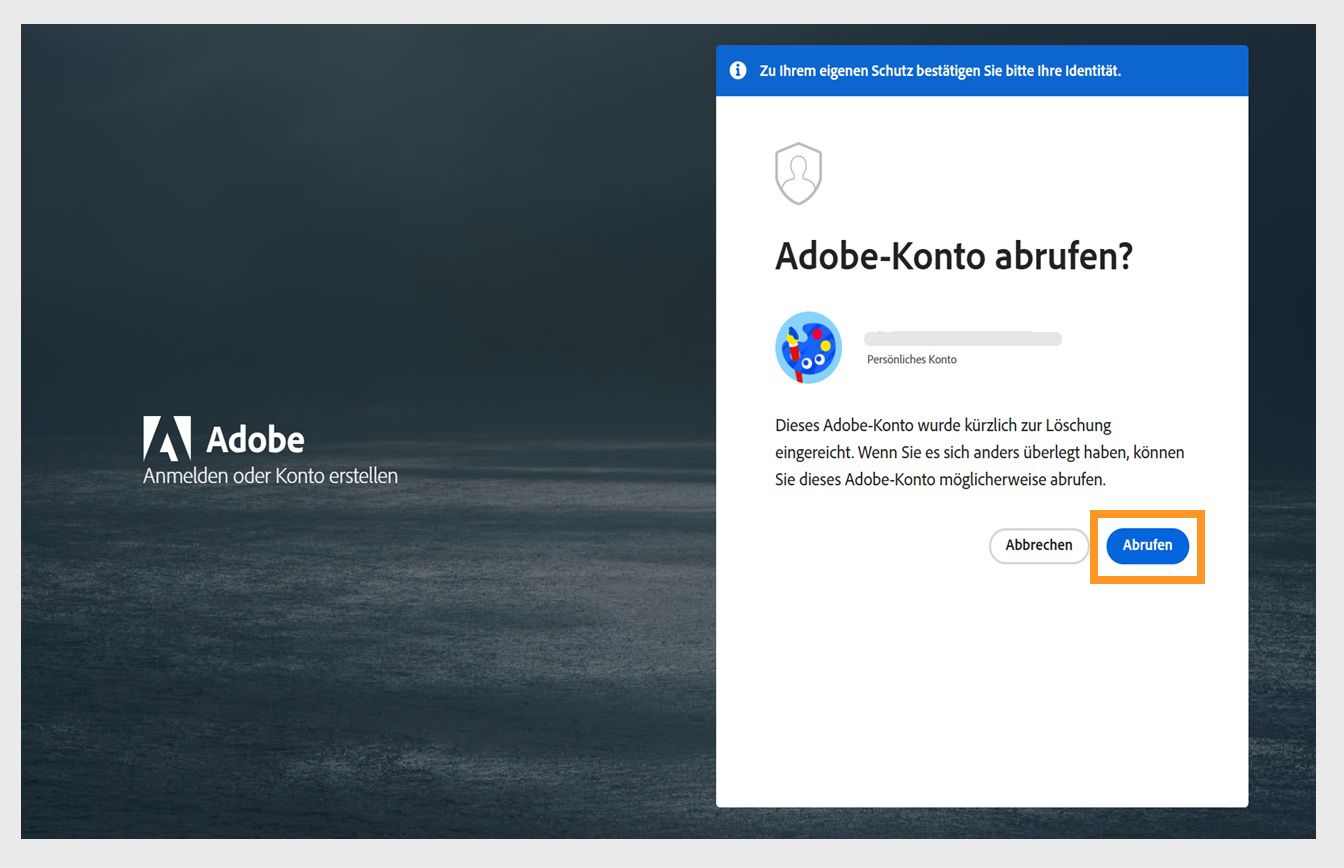Click the heading "Adobe-Konto abrufen?"
The image size is (1344, 868).
(x=954, y=257)
